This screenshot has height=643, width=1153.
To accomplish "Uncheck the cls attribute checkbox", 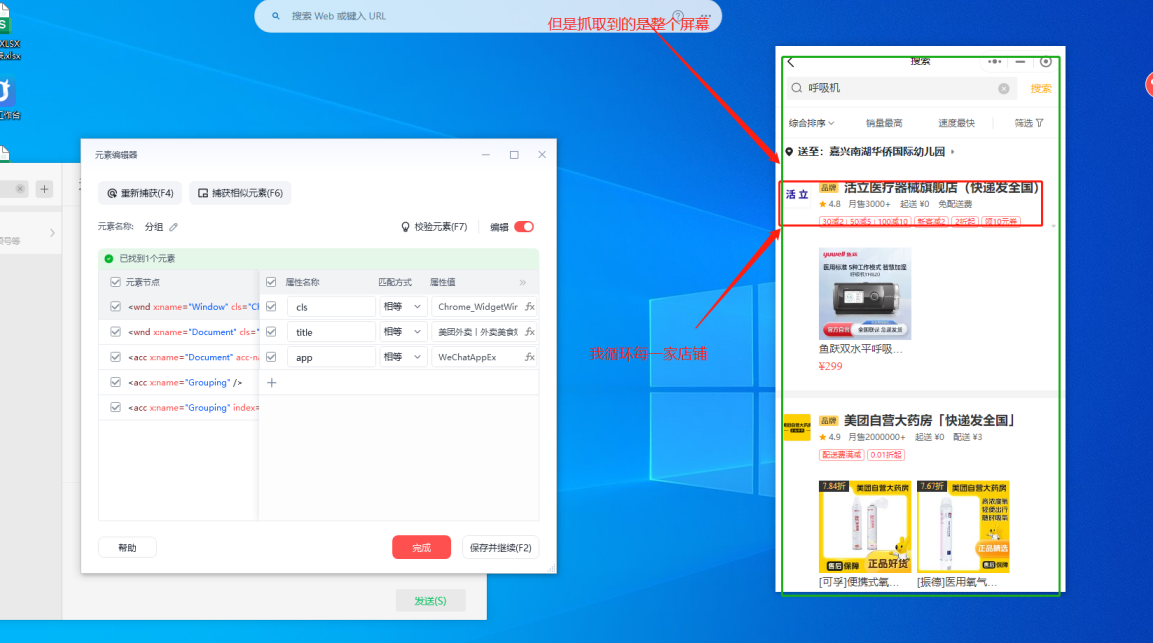I will [x=271, y=307].
